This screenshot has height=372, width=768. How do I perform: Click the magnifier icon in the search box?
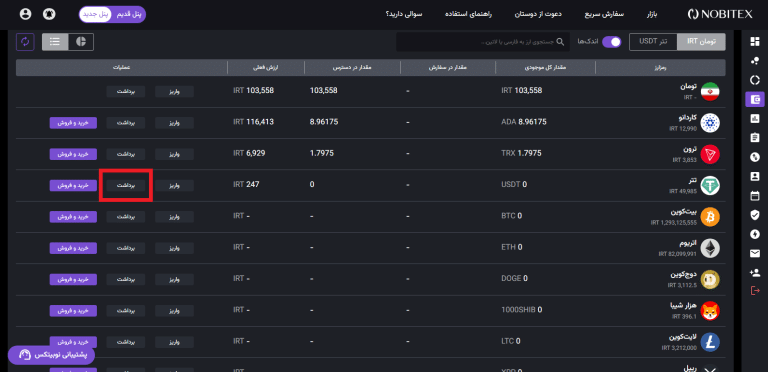coord(560,42)
